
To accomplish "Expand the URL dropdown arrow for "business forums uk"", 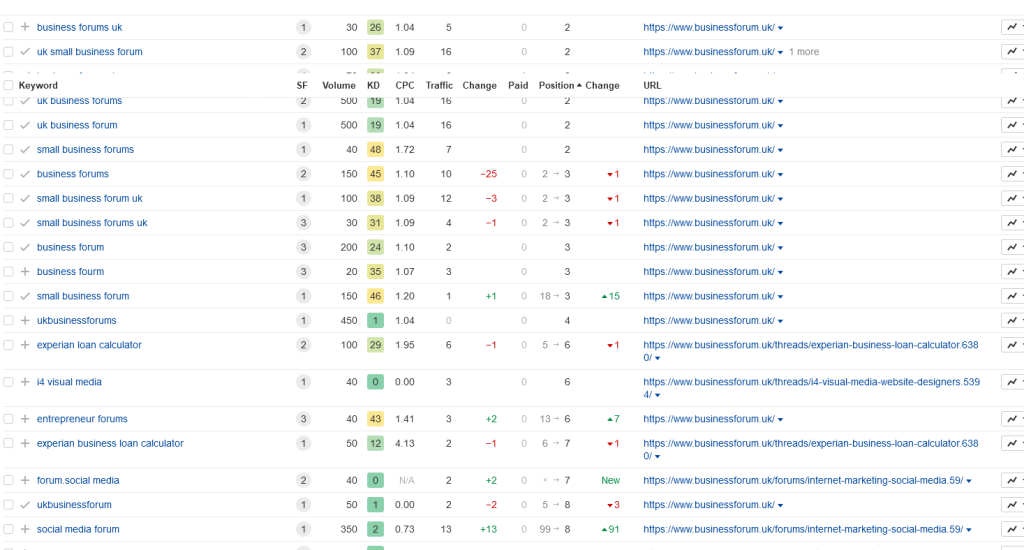I will (x=781, y=28).
